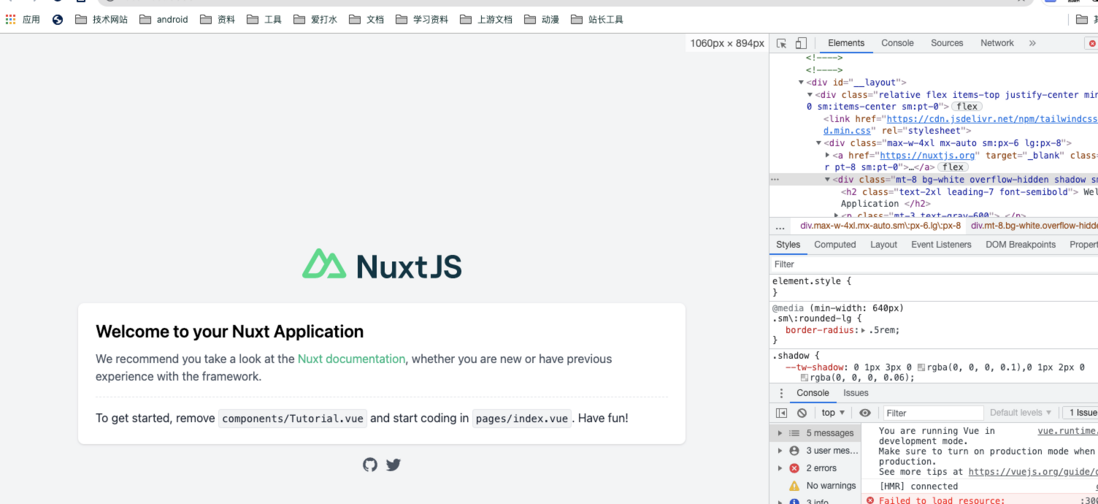Image resolution: width=1098 pixels, height=504 pixels.
Task: Open the Default levels dropdown
Action: pyautogui.click(x=1020, y=413)
